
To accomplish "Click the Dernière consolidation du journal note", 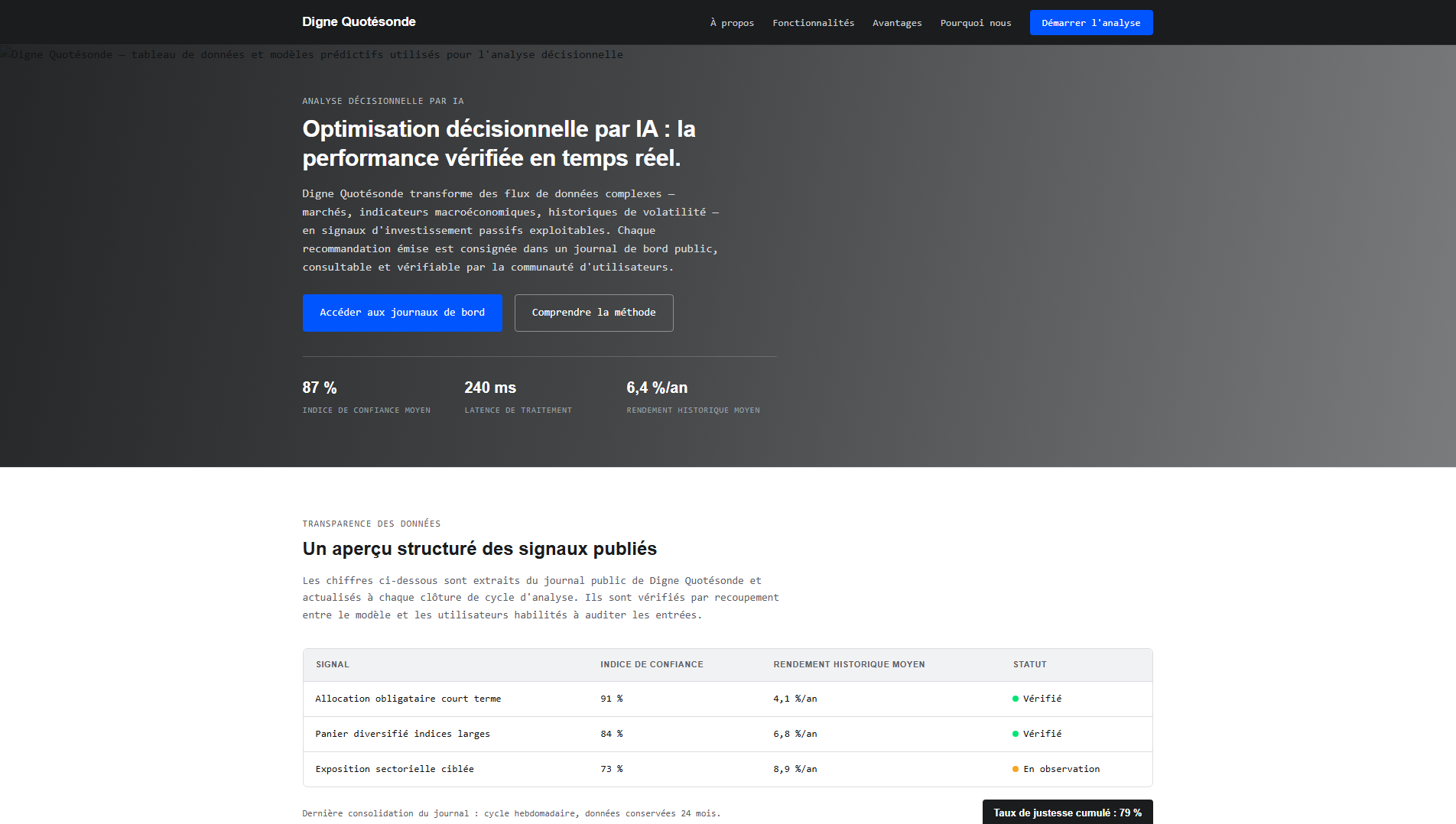I will [512, 813].
